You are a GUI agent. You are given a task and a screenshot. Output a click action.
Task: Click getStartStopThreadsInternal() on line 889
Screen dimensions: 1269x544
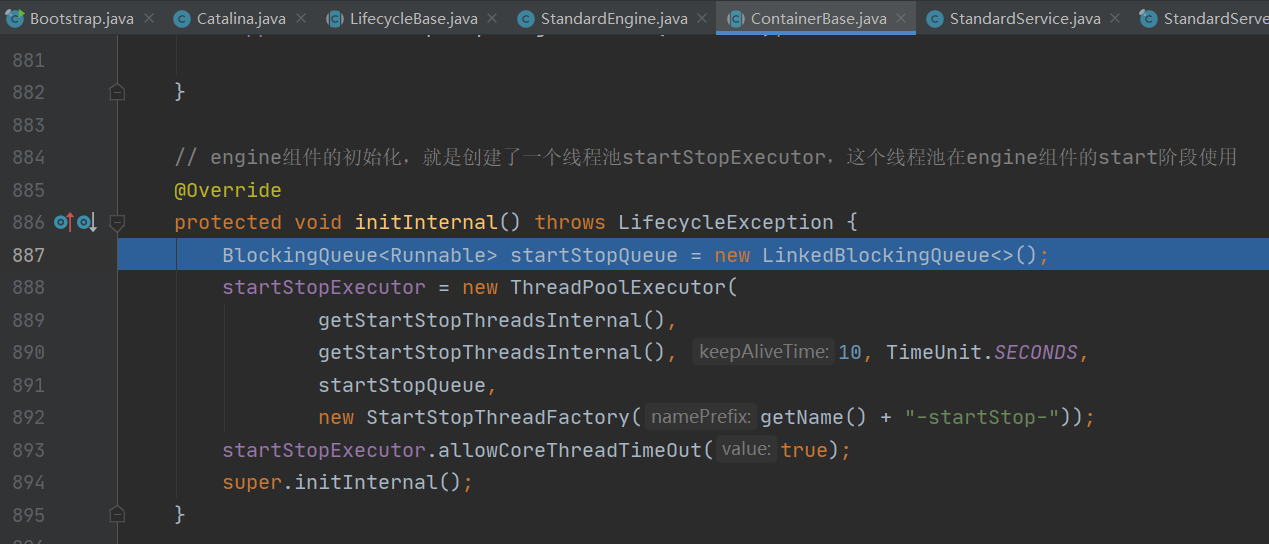[492, 320]
